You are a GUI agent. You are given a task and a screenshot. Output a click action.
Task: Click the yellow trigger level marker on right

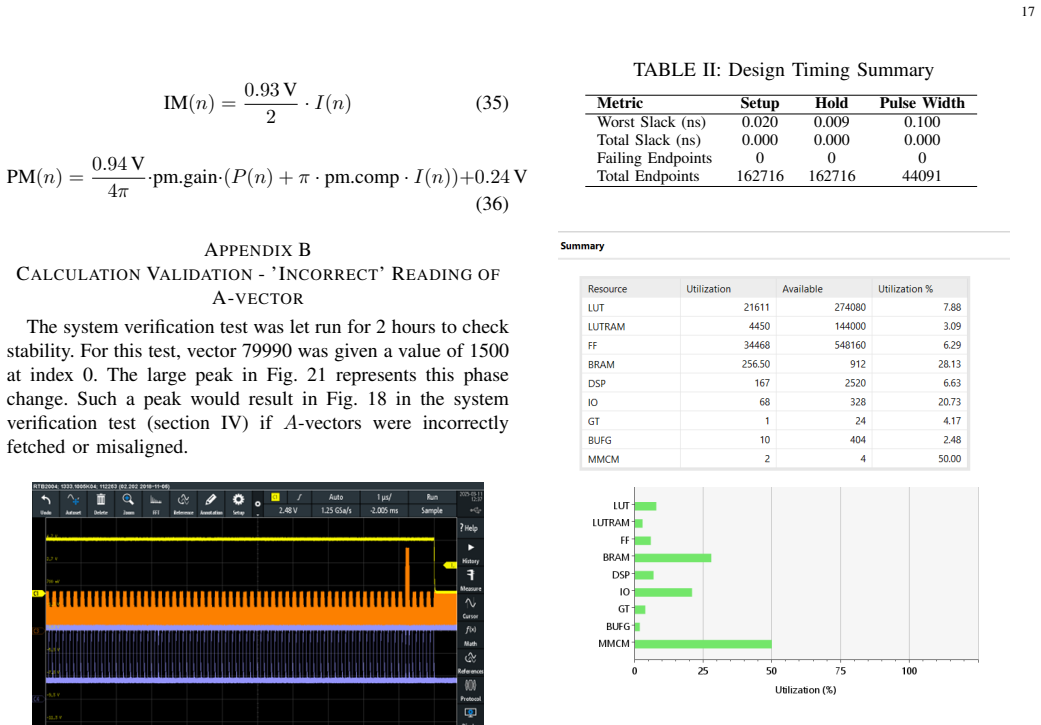point(451,565)
